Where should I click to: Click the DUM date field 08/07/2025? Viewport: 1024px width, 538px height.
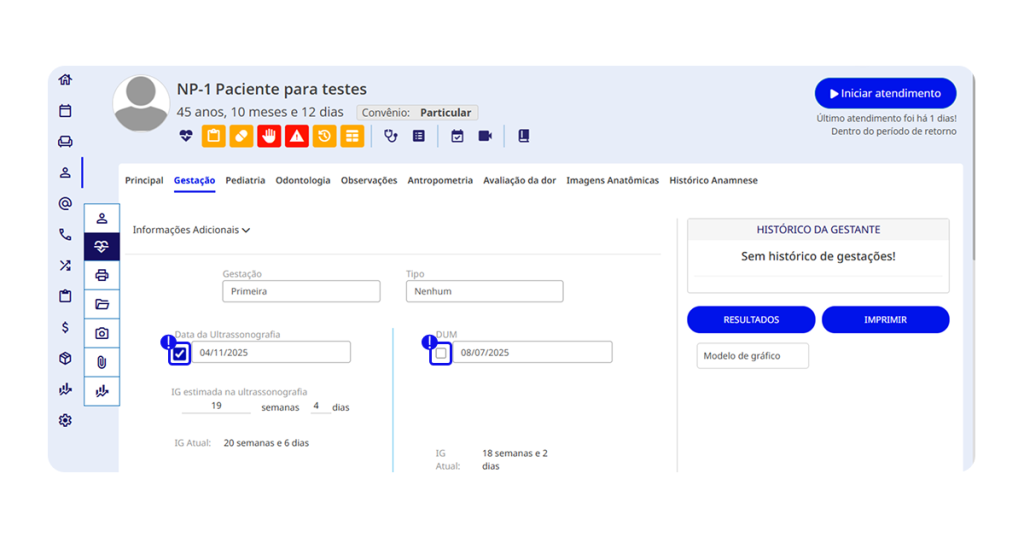coord(533,353)
